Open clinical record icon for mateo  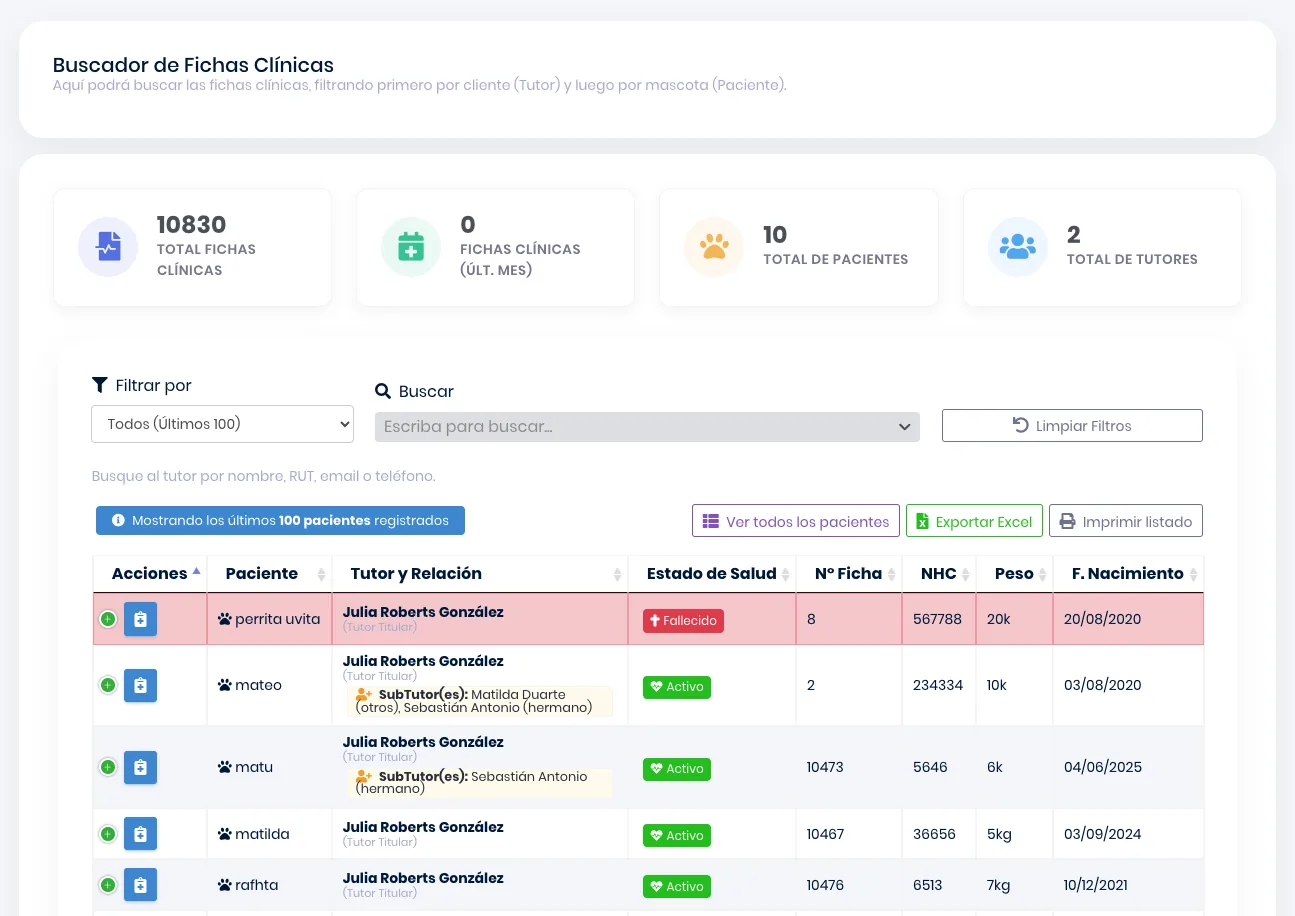click(140, 685)
